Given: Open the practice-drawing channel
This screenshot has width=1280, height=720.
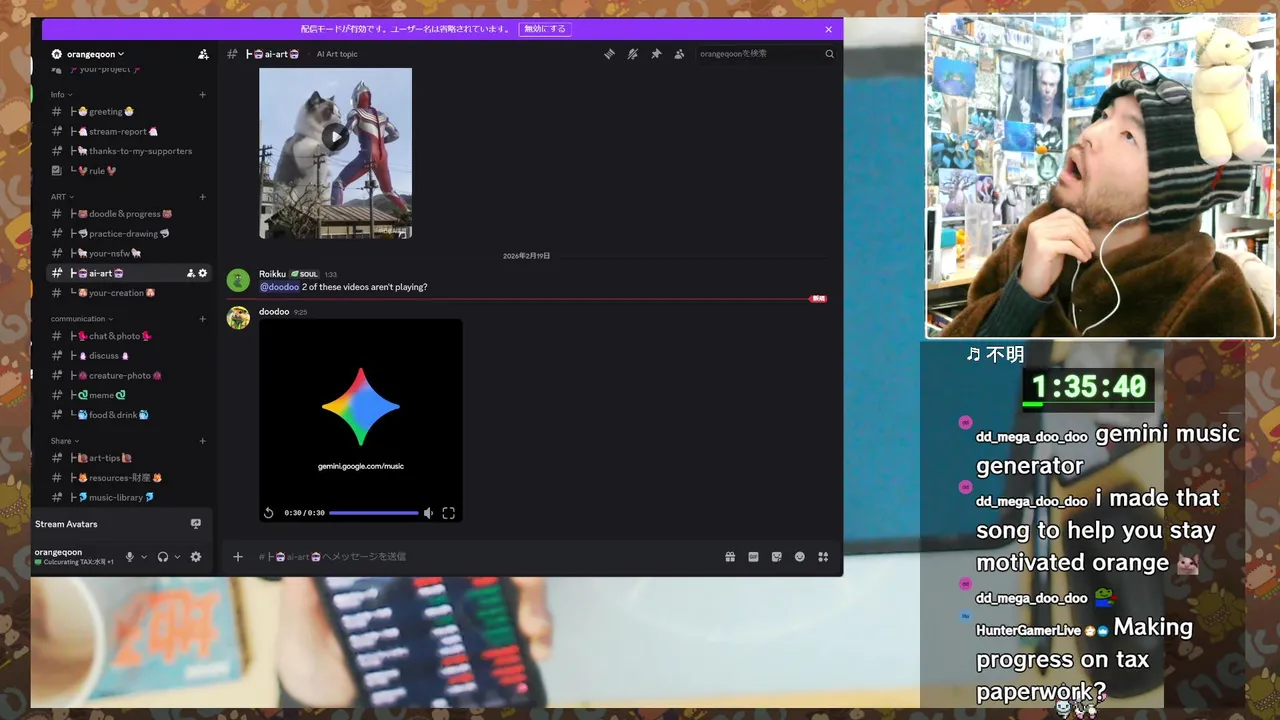Looking at the screenshot, I should [x=130, y=234].
